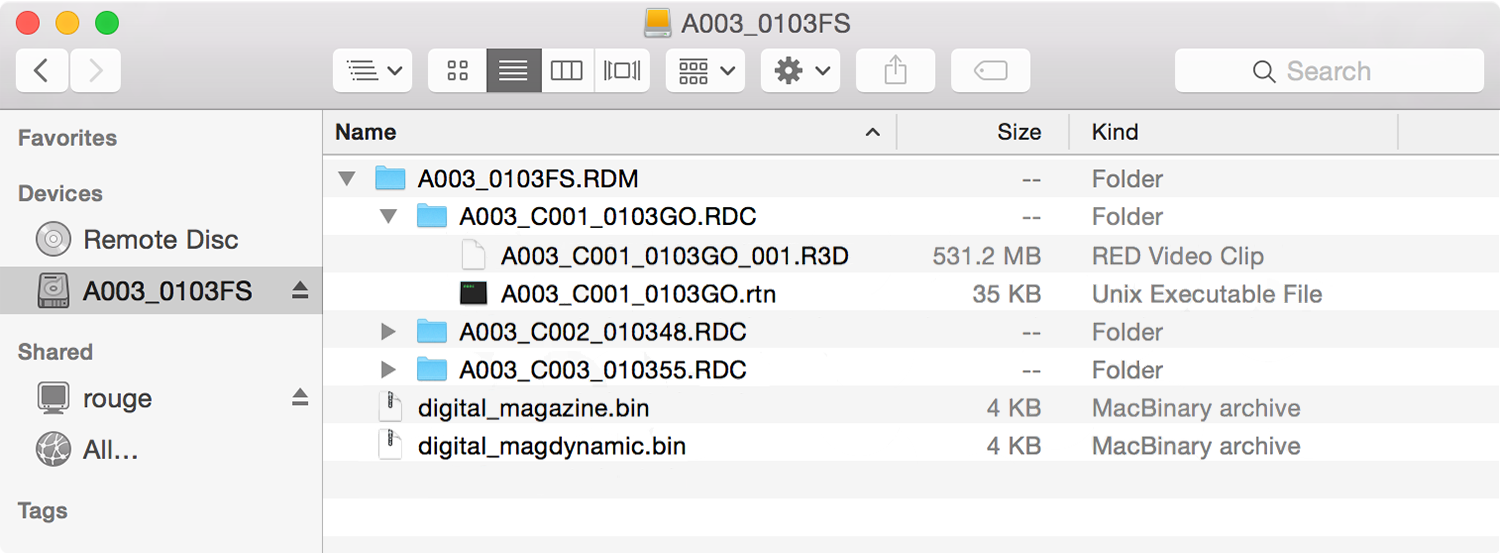Click the Remote Disc icon

point(53,240)
